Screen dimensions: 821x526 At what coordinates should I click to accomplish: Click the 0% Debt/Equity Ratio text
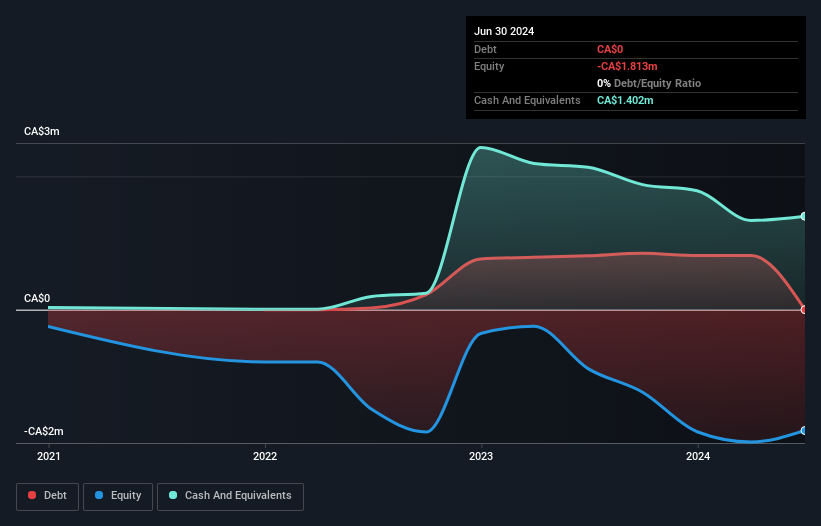[649, 83]
